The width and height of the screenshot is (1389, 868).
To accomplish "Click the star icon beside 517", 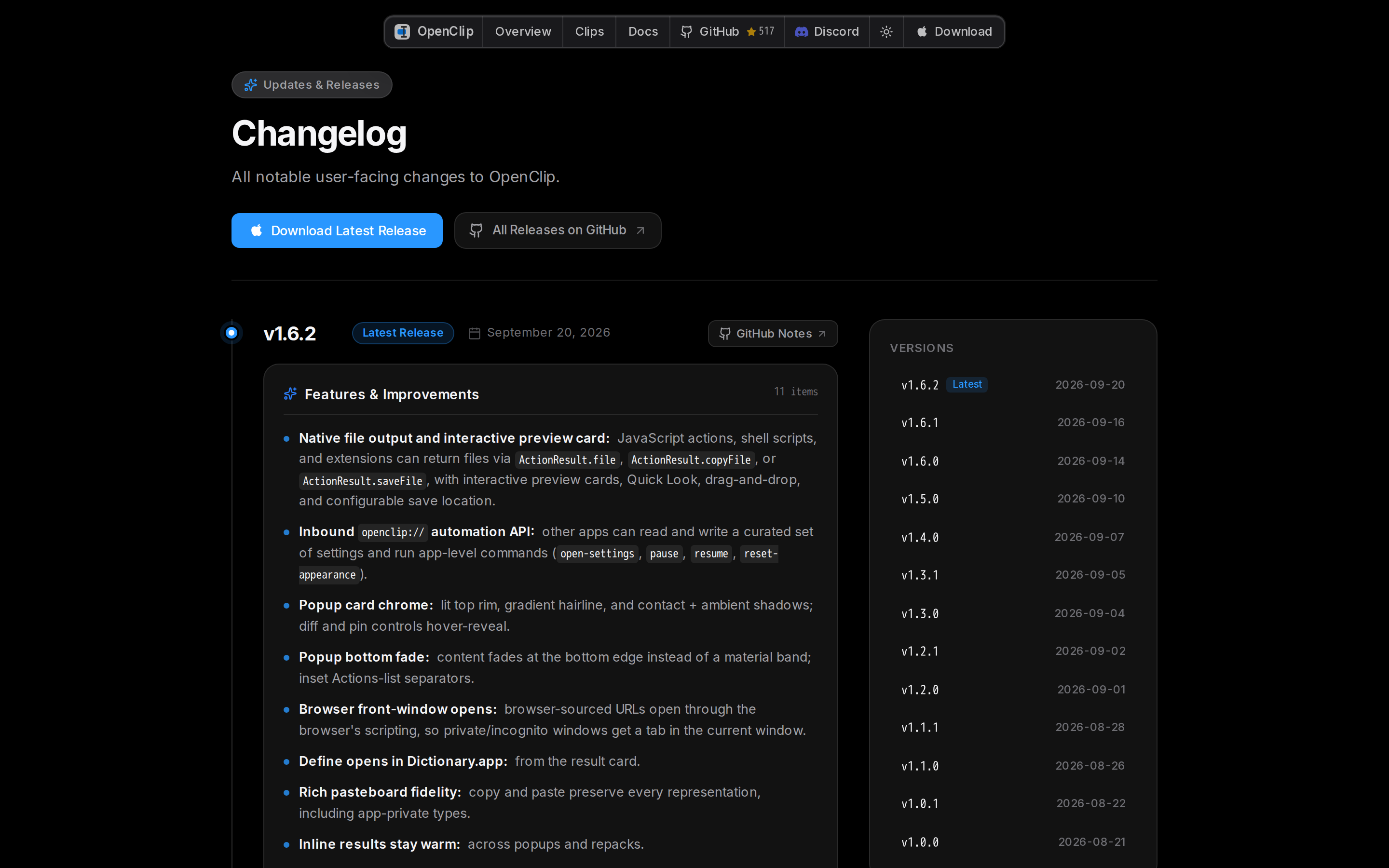I will click(751, 31).
